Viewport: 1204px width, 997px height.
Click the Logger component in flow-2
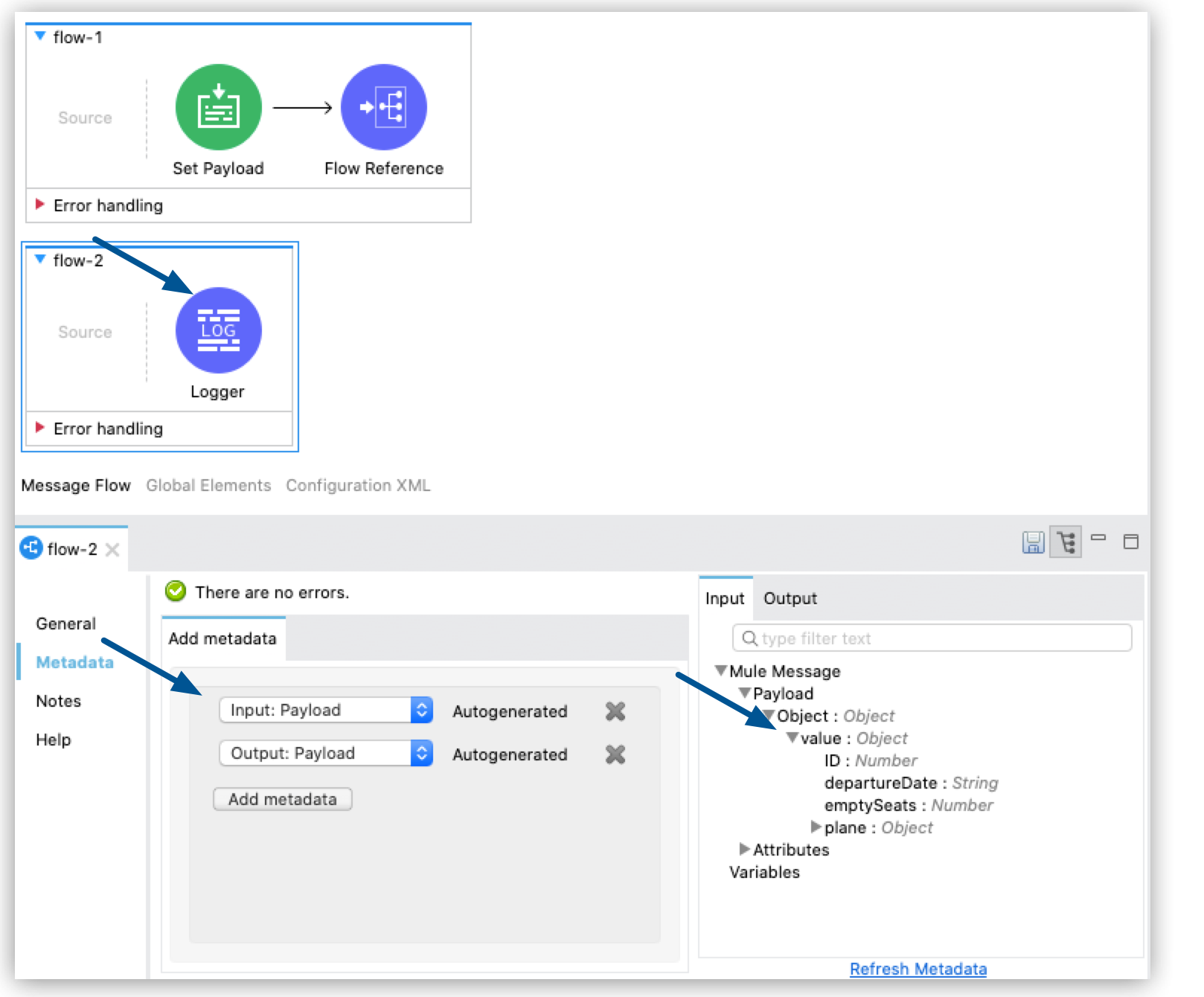point(218,330)
